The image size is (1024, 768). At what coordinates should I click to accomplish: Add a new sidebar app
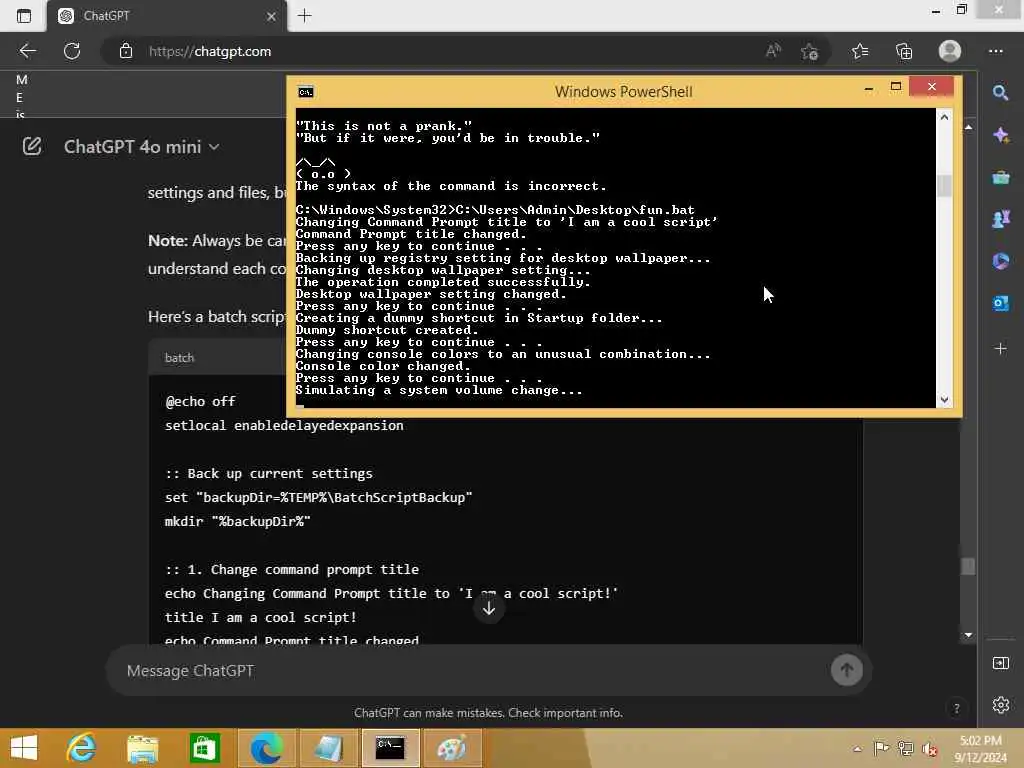point(1000,349)
